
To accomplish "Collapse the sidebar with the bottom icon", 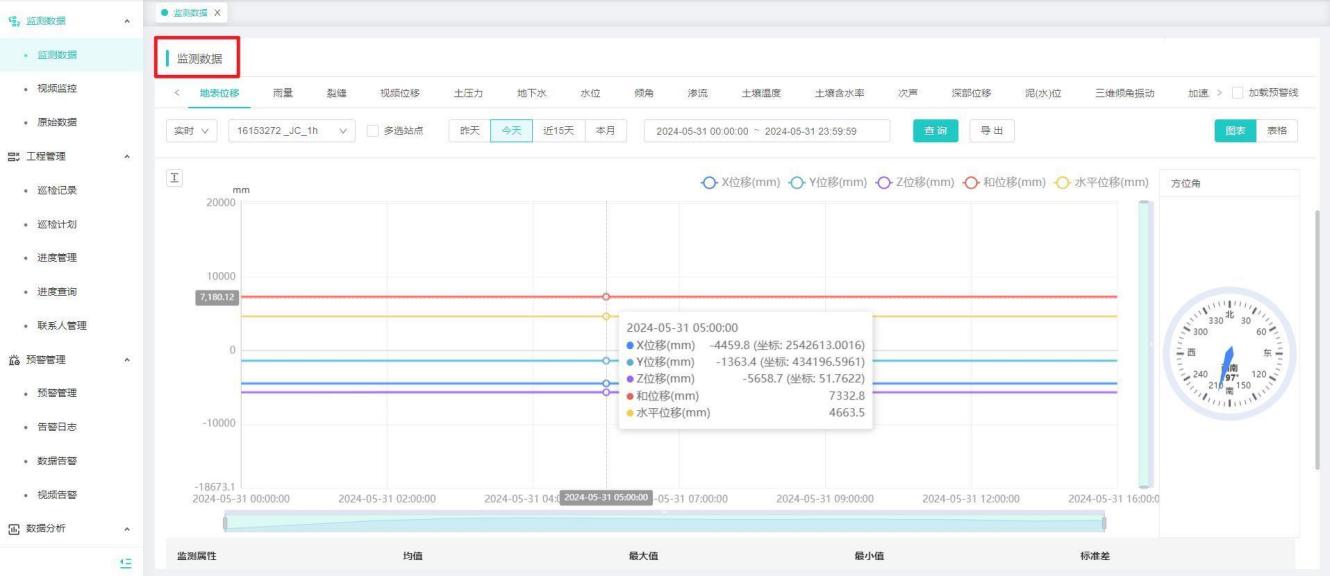I will click(x=125, y=563).
